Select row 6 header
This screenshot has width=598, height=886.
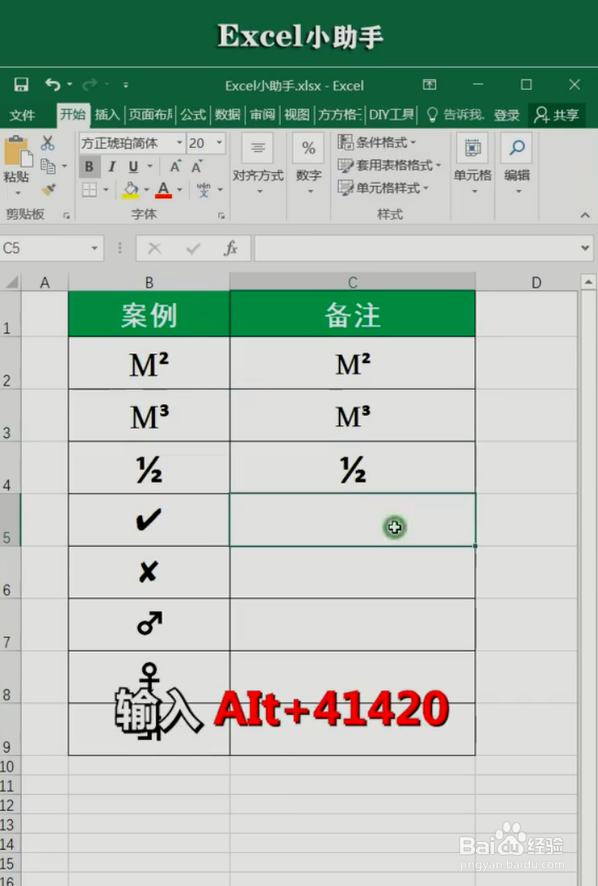click(10, 572)
